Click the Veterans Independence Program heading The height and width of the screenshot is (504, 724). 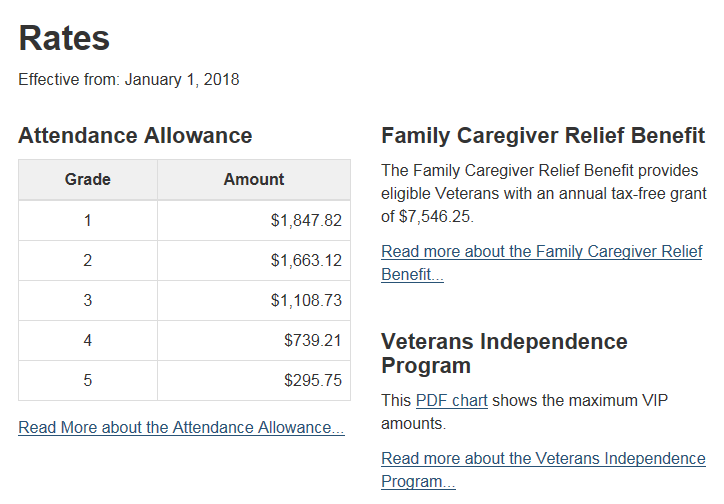click(504, 354)
